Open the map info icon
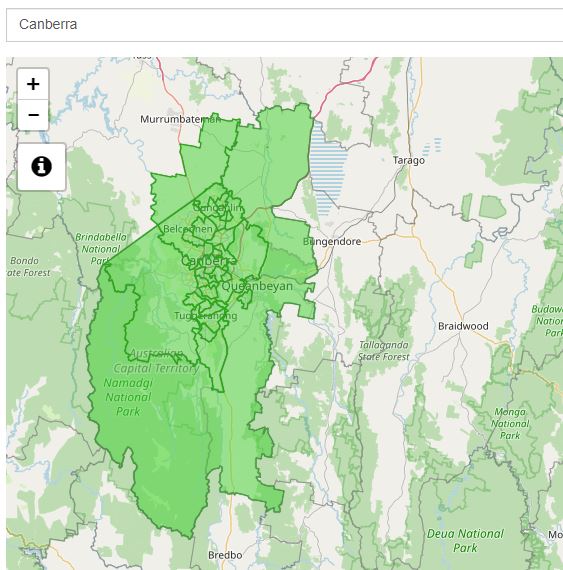Image resolution: width=563 pixels, height=570 pixels. [x=41, y=166]
